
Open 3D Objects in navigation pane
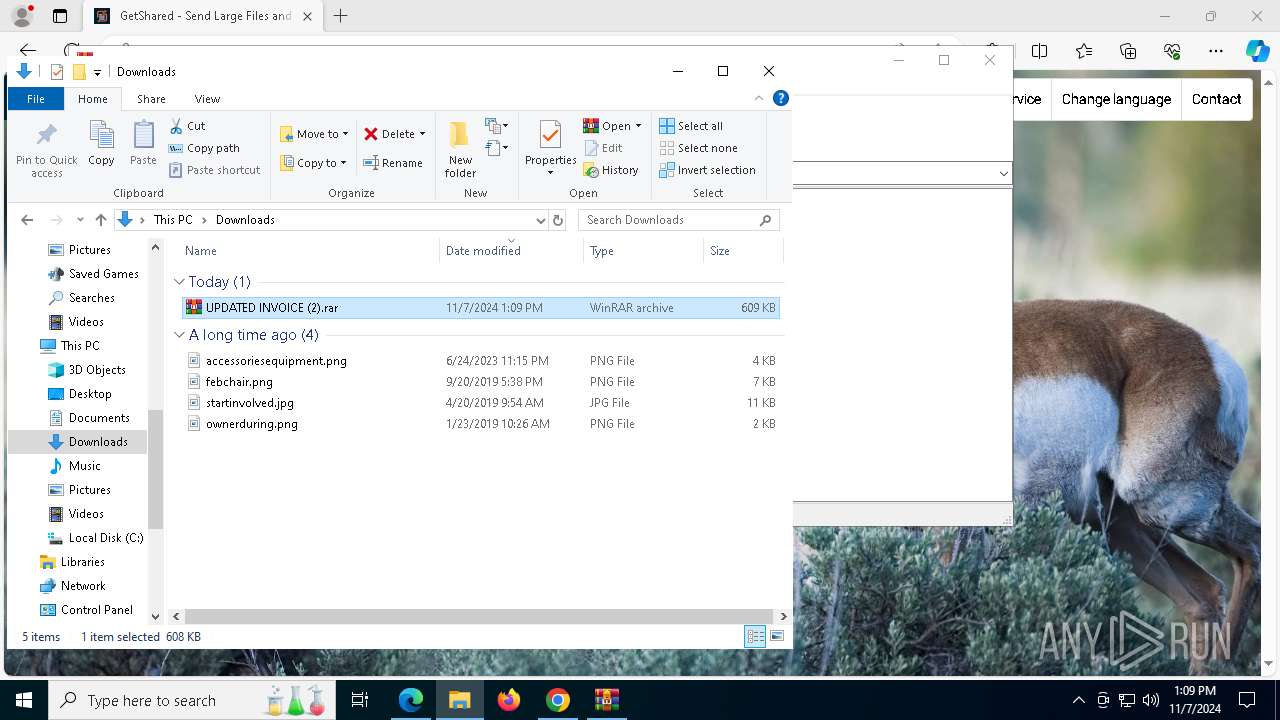coord(87,370)
